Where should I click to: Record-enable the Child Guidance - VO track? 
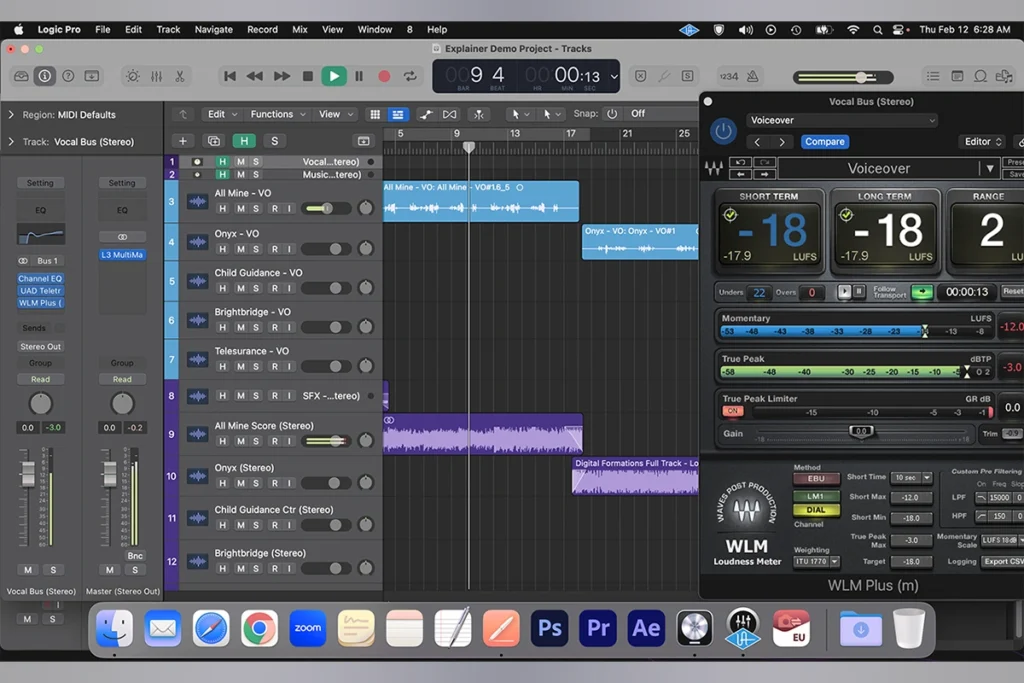pos(275,288)
